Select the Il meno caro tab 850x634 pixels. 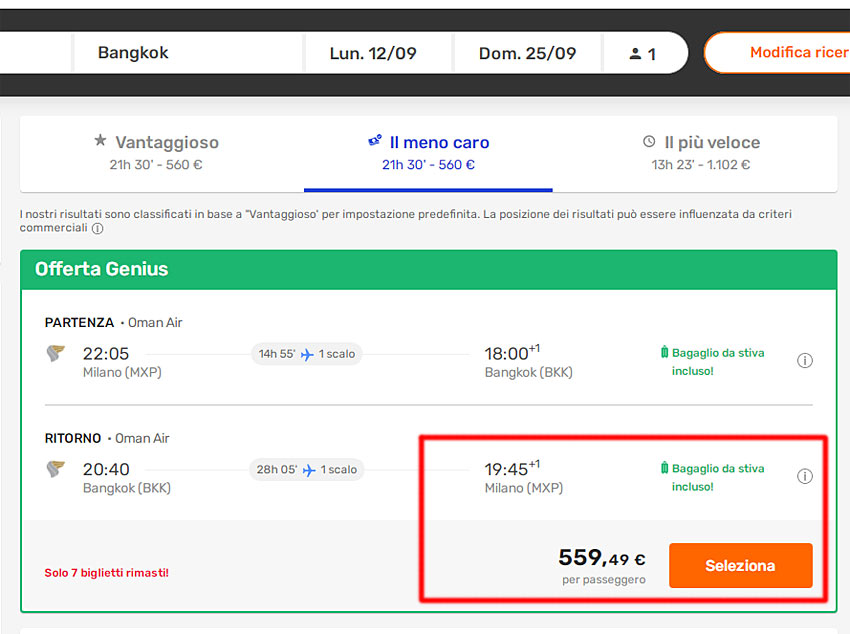428,152
